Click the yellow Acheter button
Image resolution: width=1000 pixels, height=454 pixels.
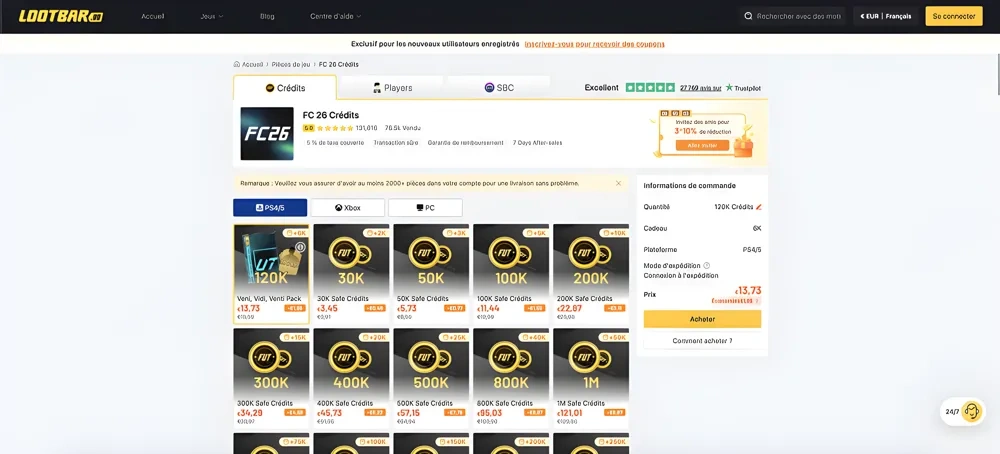tap(702, 319)
